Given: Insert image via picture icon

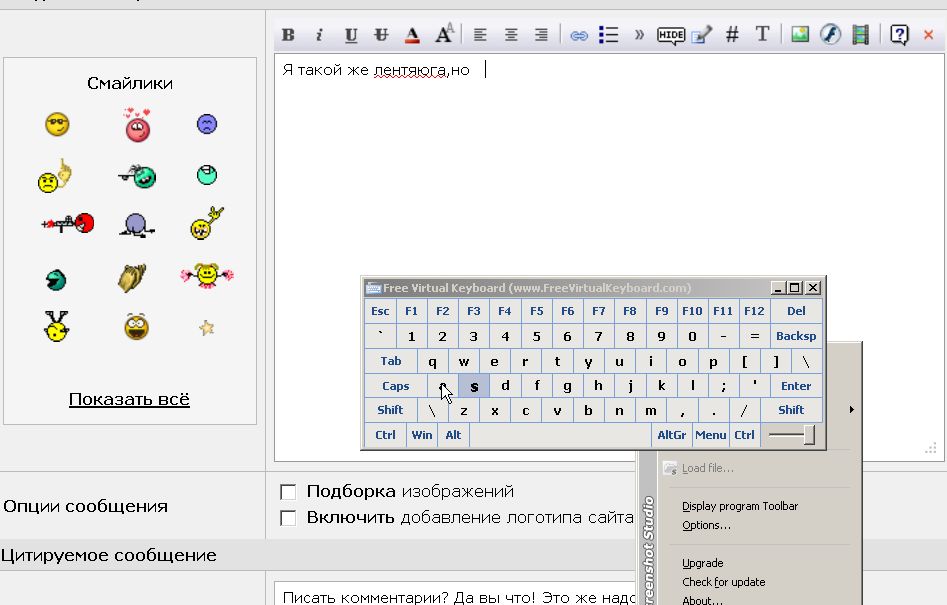Looking at the screenshot, I should (x=800, y=34).
